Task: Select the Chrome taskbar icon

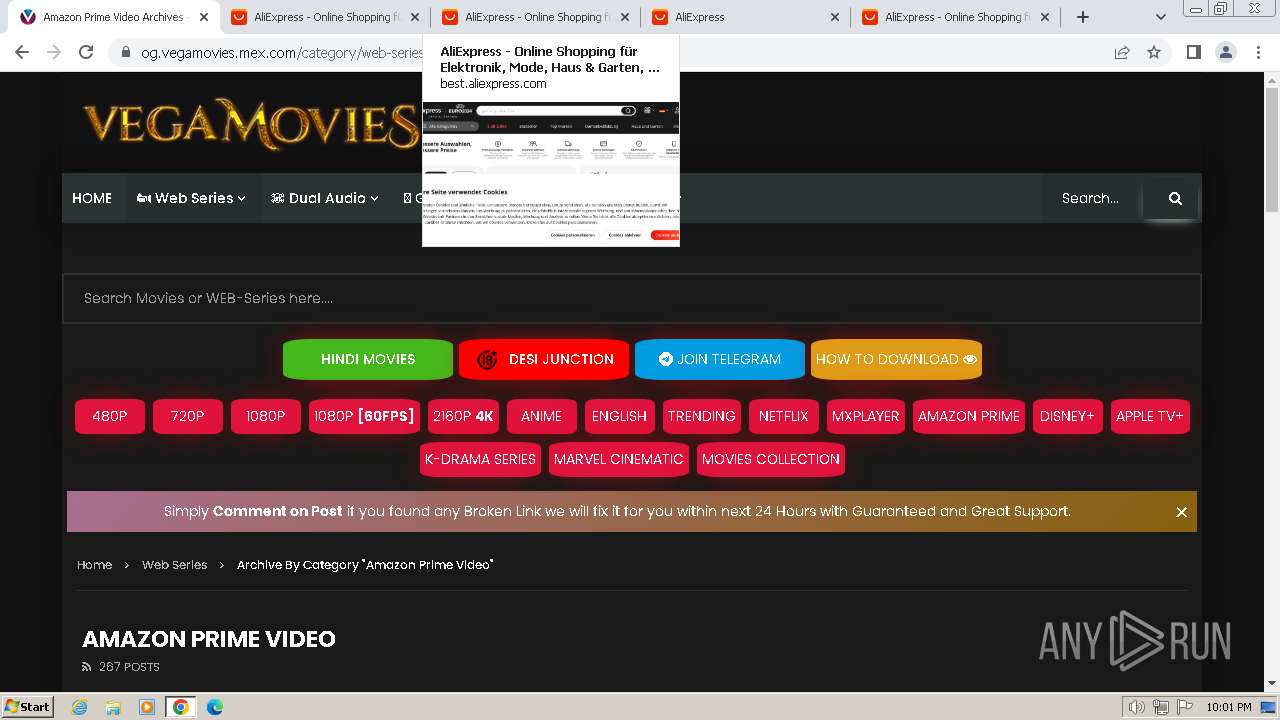Action: [180, 707]
